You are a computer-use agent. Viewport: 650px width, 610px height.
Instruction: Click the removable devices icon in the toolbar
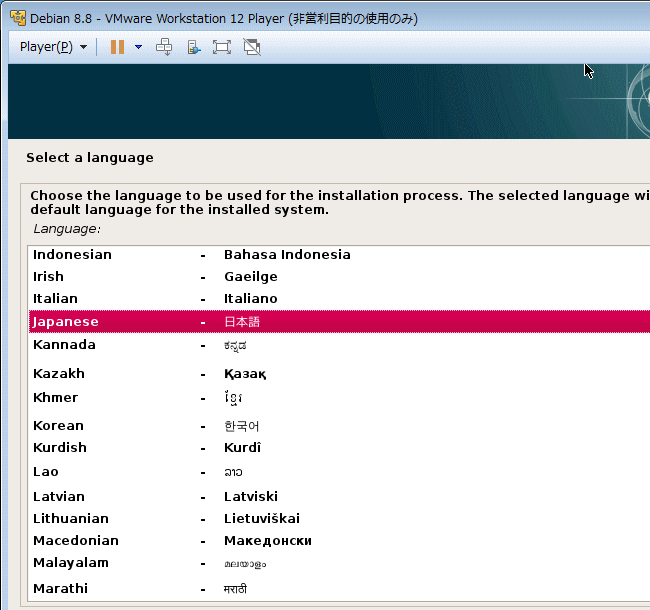(194, 47)
